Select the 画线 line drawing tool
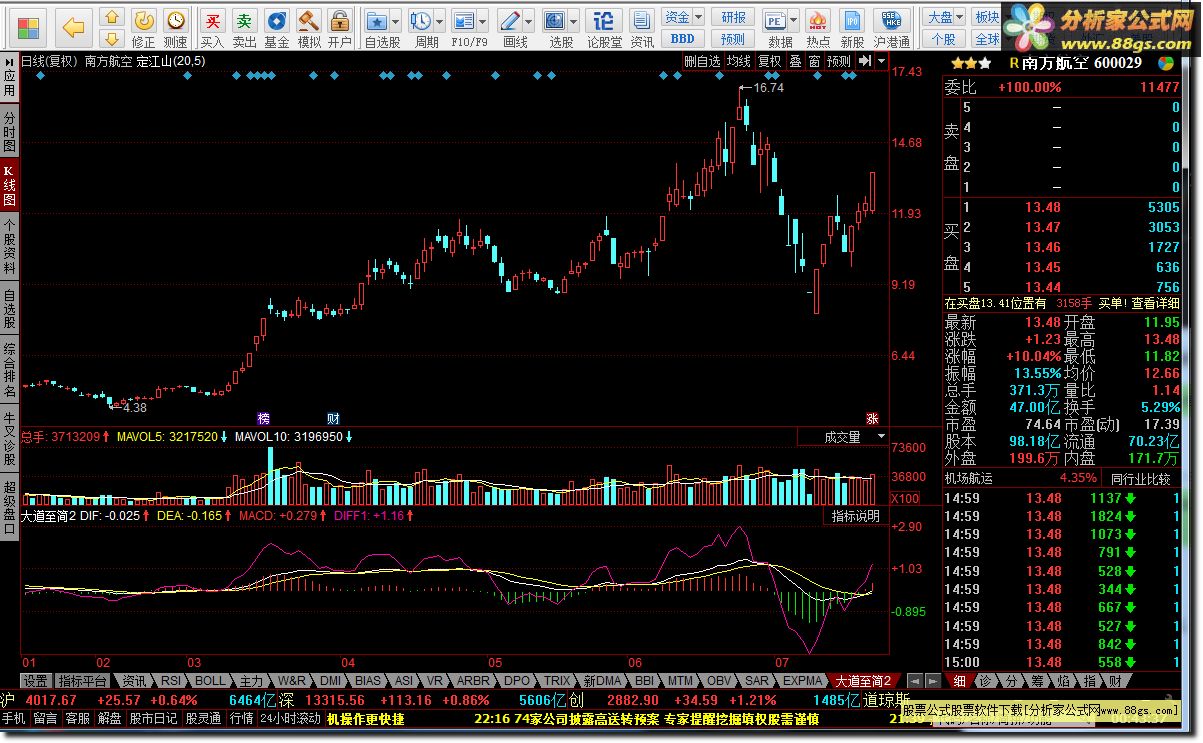This screenshot has width=1203, height=743. pyautogui.click(x=510, y=20)
